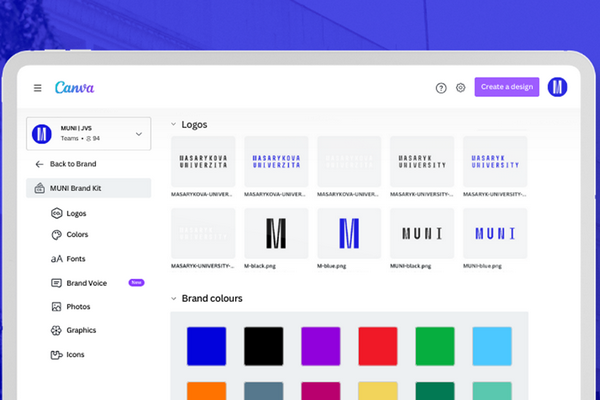Click the Icons cup icon
This screenshot has width=600, height=400.
click(57, 355)
